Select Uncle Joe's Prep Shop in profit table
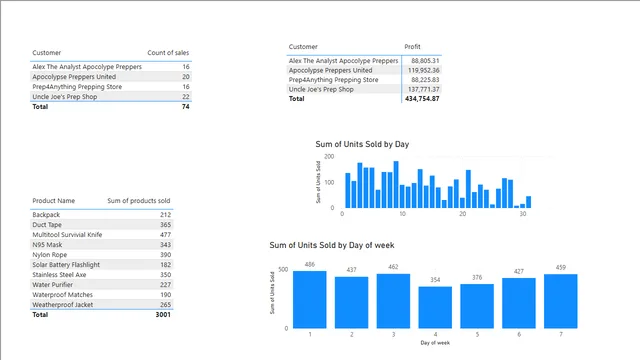The image size is (640, 360). pos(321,89)
